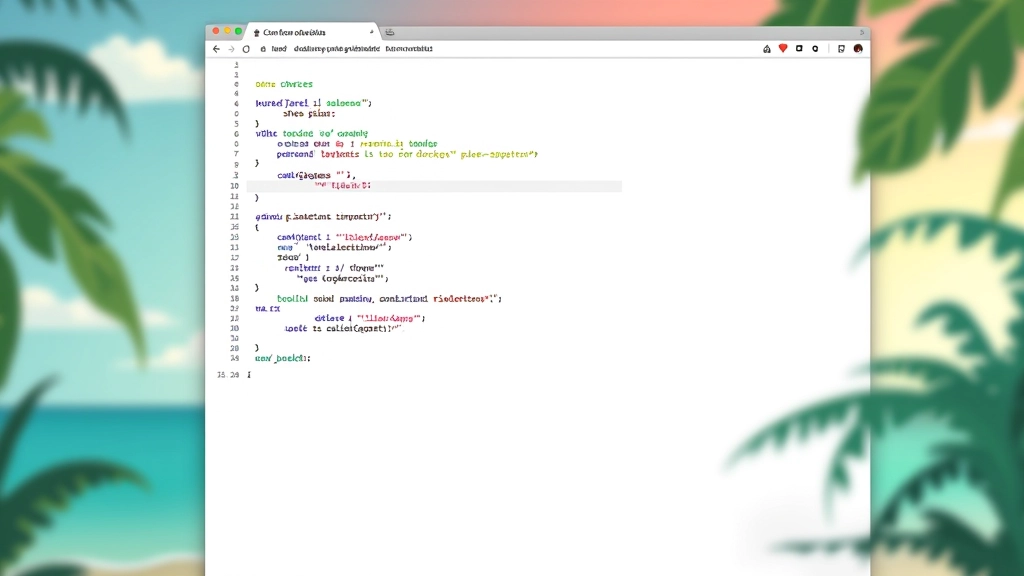Viewport: 1024px width, 576px height.
Task: Click the site favicon inside the address bar
Action: 263,48
